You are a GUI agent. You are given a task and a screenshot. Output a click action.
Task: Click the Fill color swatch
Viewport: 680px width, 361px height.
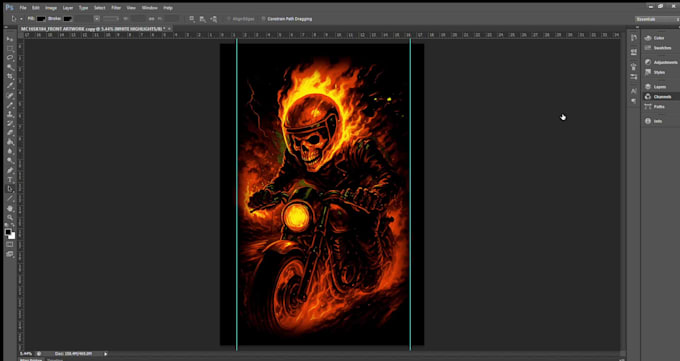41,19
